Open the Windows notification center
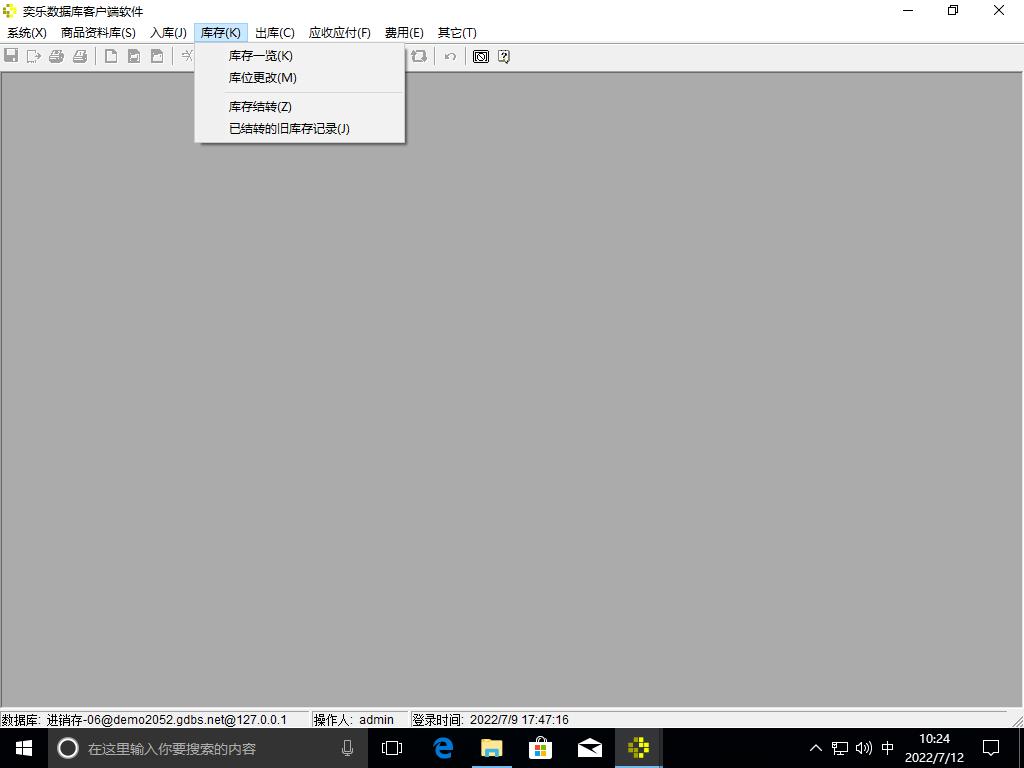Screen dimensions: 1024x768 click(x=991, y=748)
